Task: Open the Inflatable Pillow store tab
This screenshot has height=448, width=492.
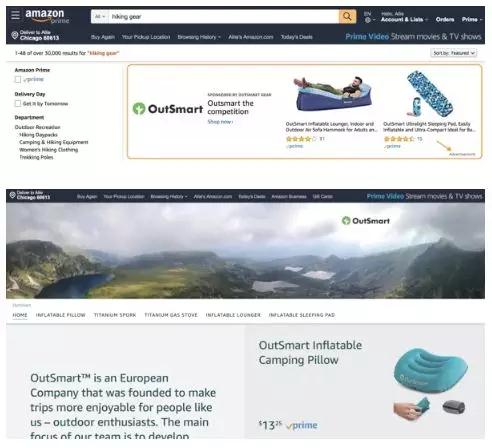Action: click(x=61, y=315)
